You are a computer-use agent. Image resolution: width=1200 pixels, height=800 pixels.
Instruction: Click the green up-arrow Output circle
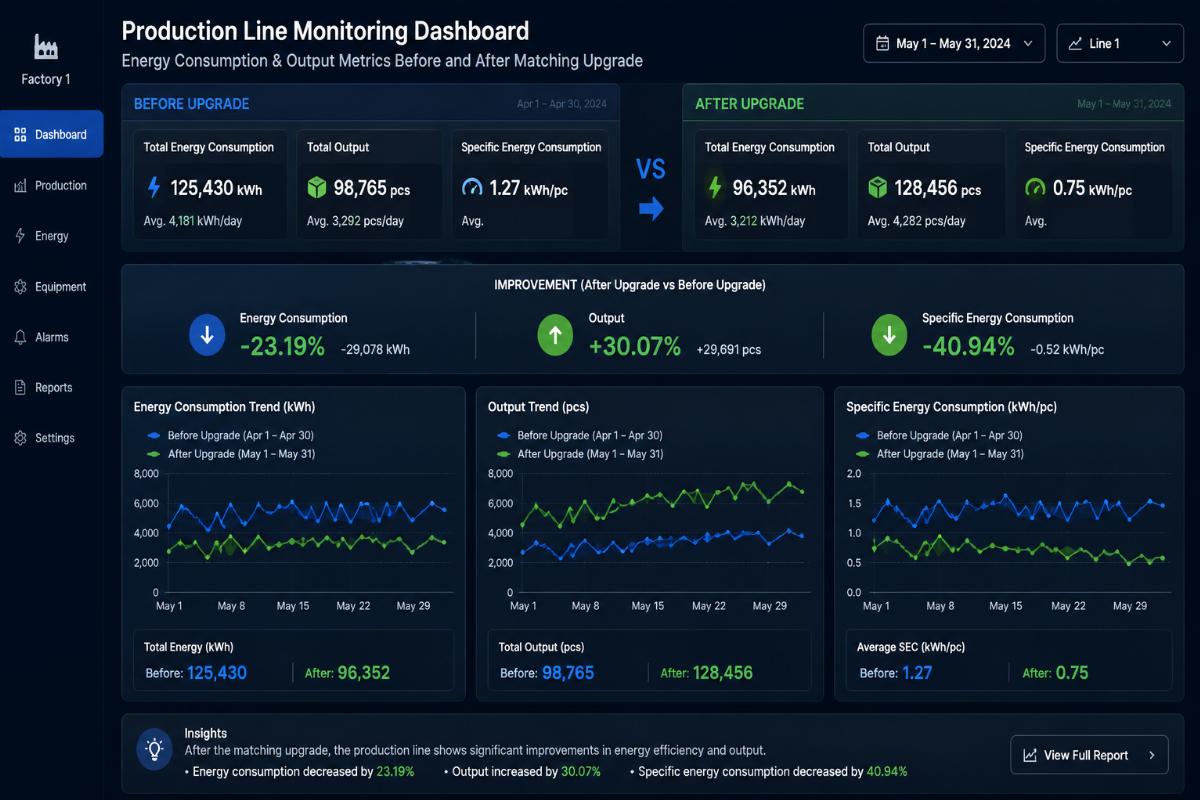coord(555,336)
